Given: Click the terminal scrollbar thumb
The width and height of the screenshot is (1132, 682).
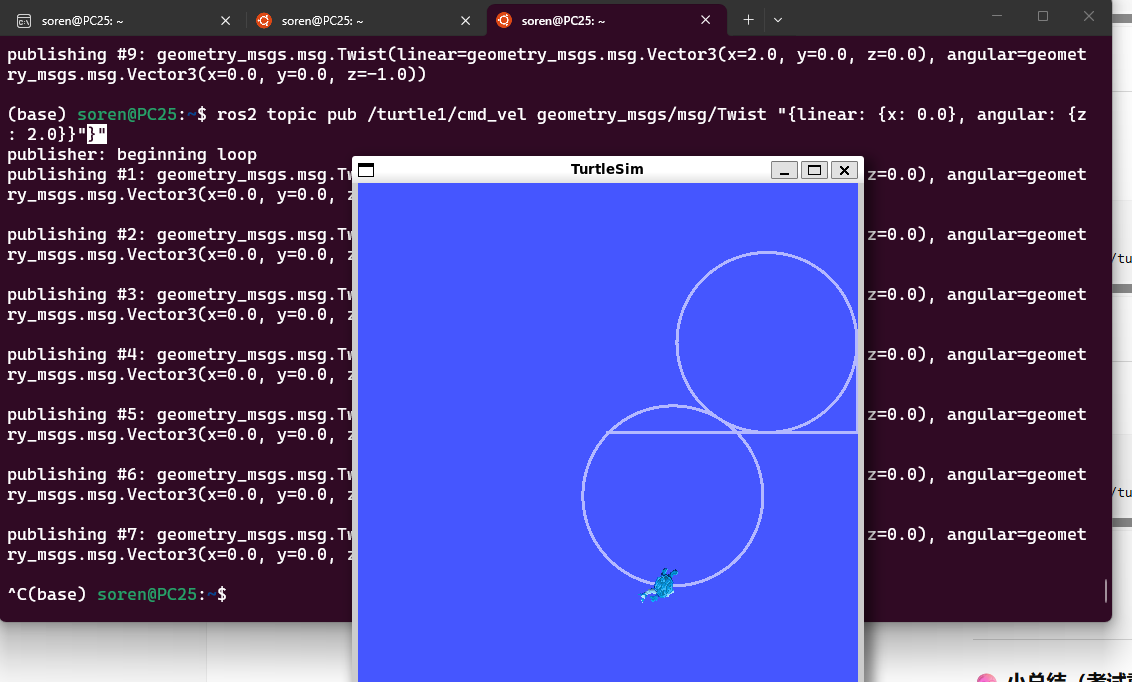Looking at the screenshot, I should [x=1105, y=590].
